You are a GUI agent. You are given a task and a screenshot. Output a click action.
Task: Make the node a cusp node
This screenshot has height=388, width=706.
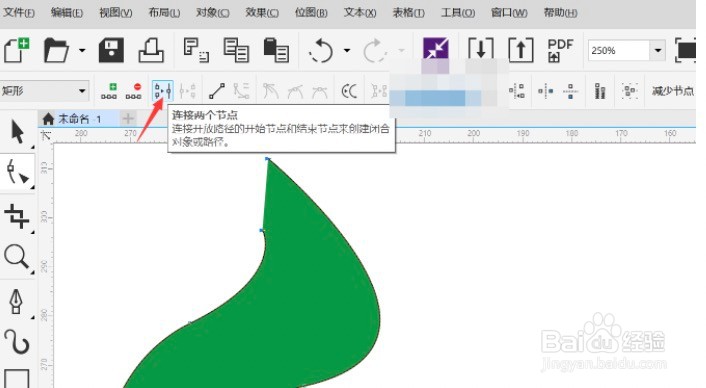(270, 91)
